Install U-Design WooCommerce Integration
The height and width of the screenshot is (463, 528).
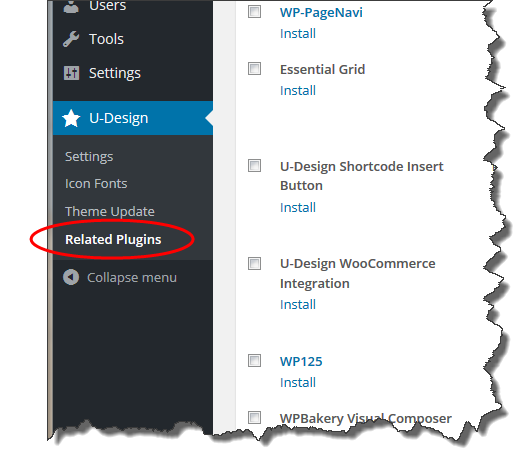pyautogui.click(x=298, y=305)
